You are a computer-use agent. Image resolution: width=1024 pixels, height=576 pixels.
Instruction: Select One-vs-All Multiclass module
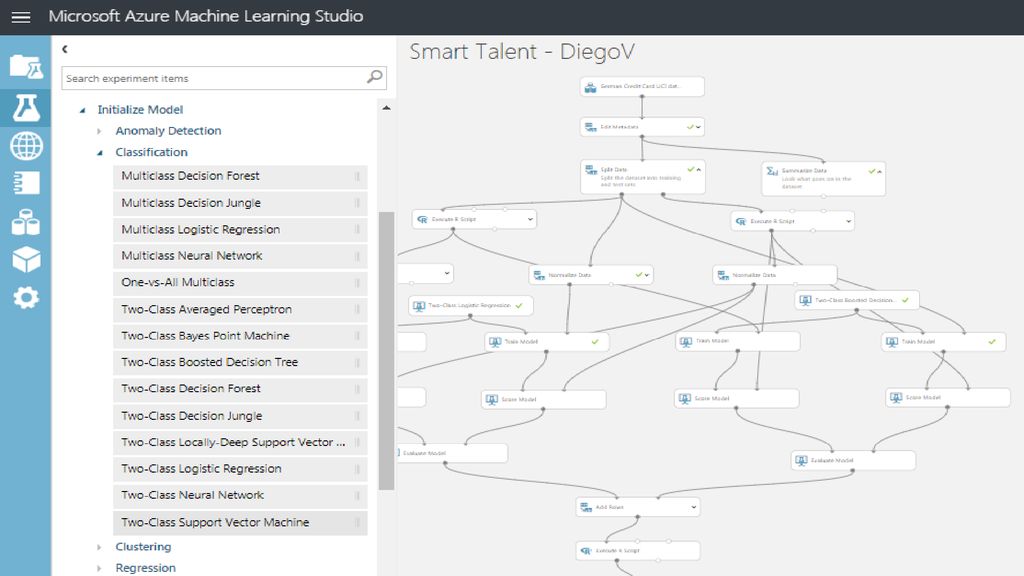click(240, 283)
